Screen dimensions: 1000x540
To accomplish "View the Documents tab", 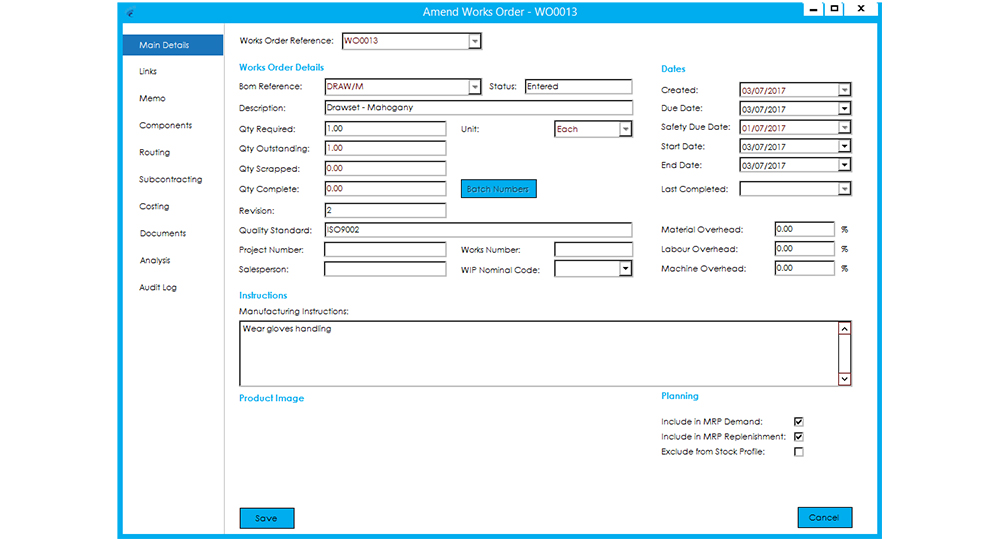I will [x=163, y=233].
